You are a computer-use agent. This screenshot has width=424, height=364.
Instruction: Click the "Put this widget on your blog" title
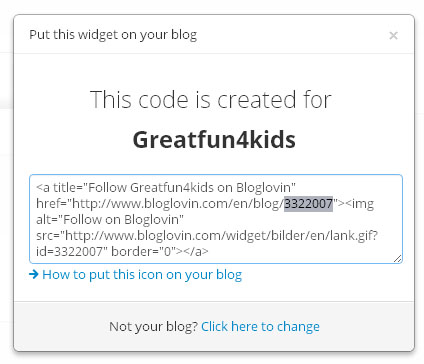(x=113, y=35)
